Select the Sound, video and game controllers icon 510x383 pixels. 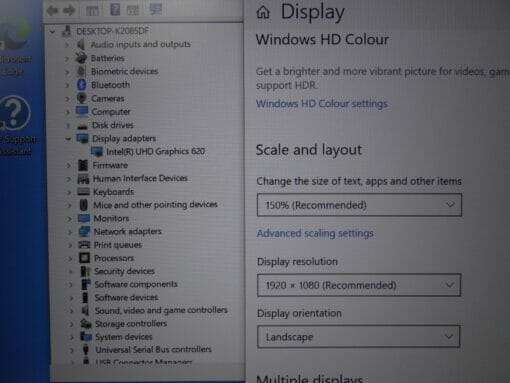[x=86, y=310]
